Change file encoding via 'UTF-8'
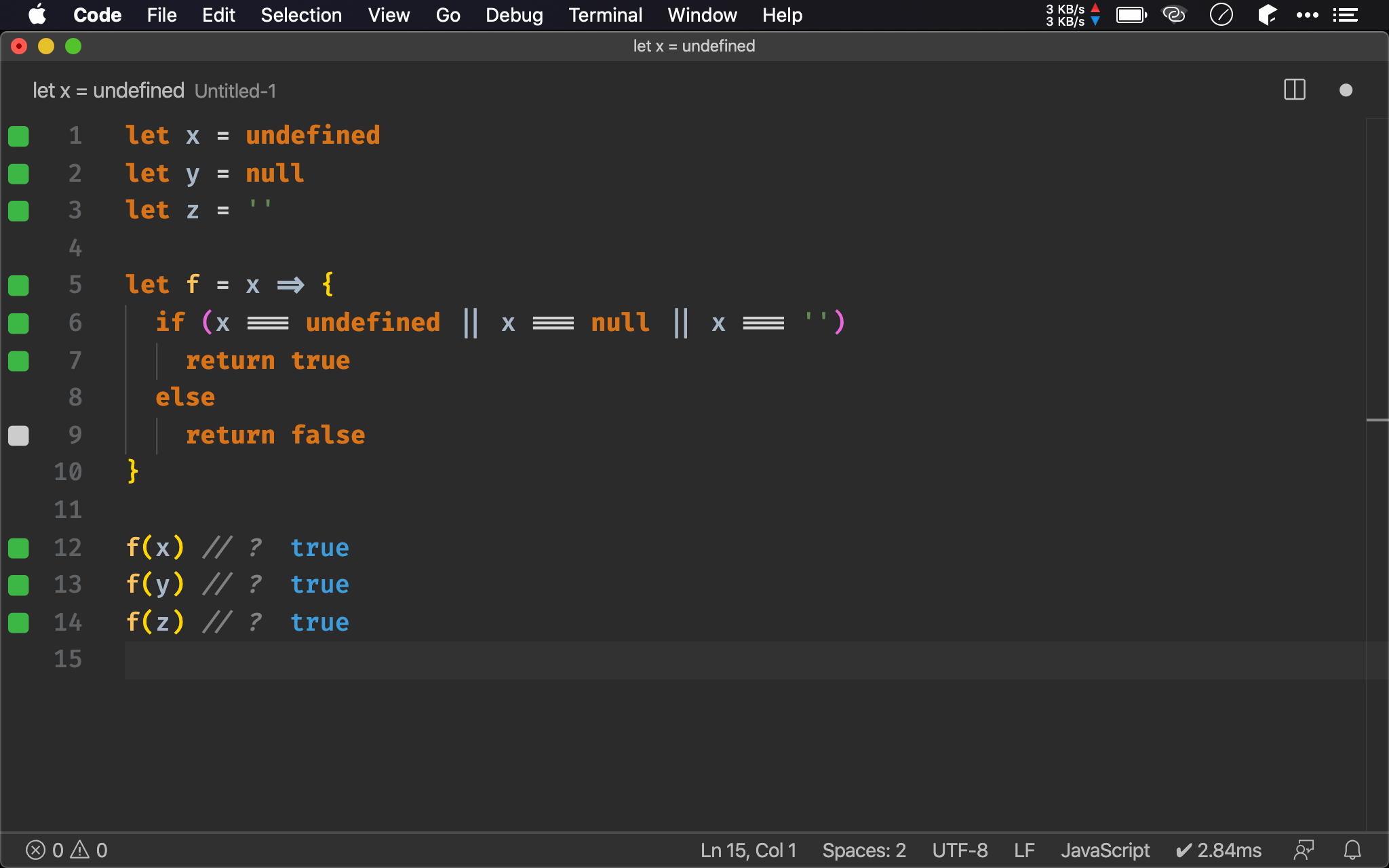 [960, 850]
